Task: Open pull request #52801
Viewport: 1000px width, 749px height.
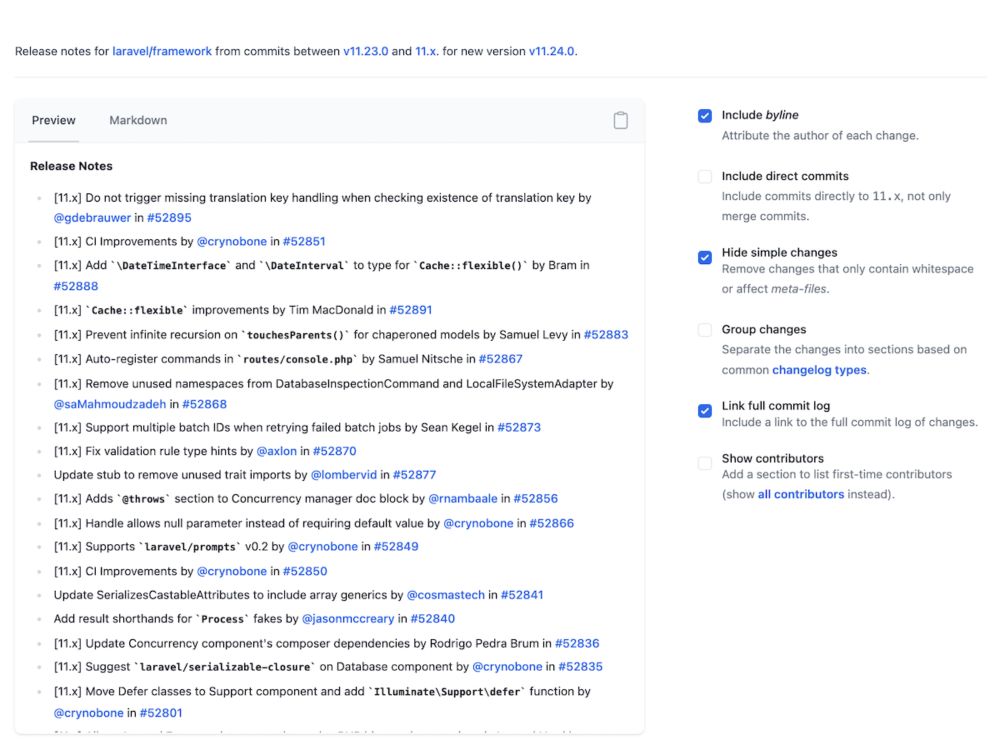Action: (161, 713)
